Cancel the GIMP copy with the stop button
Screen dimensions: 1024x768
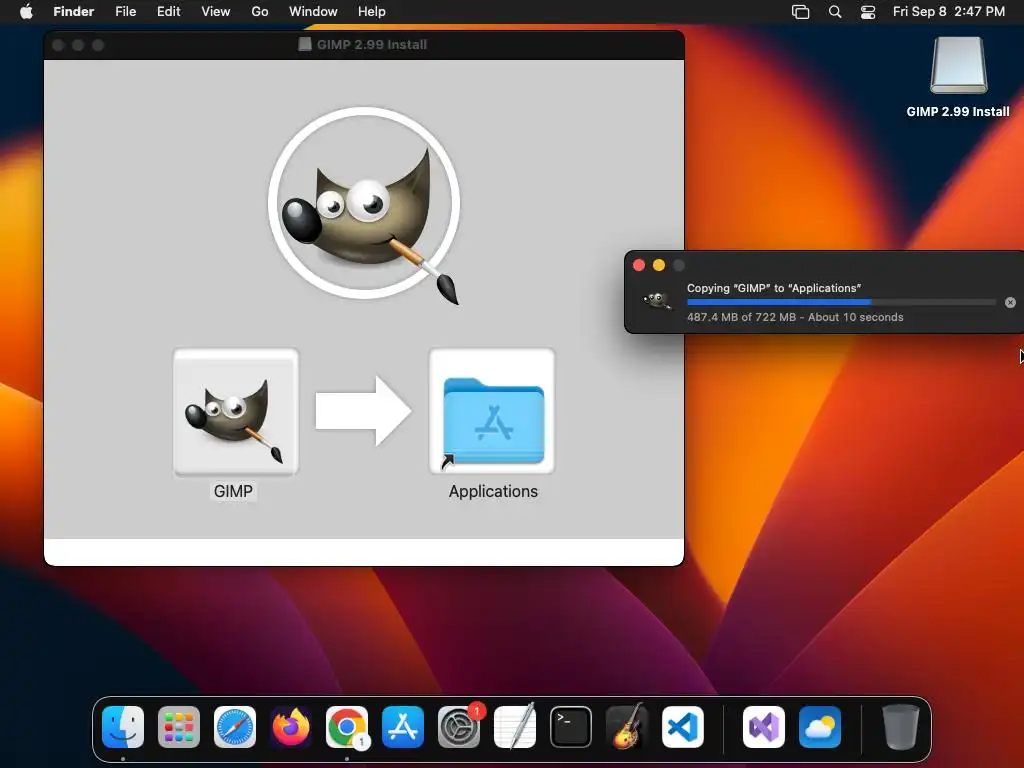point(1010,302)
